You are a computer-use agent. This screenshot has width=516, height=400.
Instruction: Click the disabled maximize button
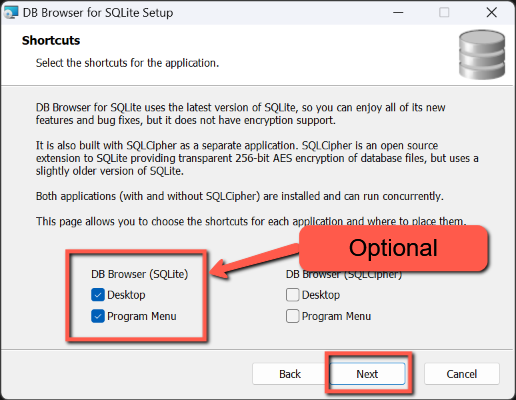point(444,13)
